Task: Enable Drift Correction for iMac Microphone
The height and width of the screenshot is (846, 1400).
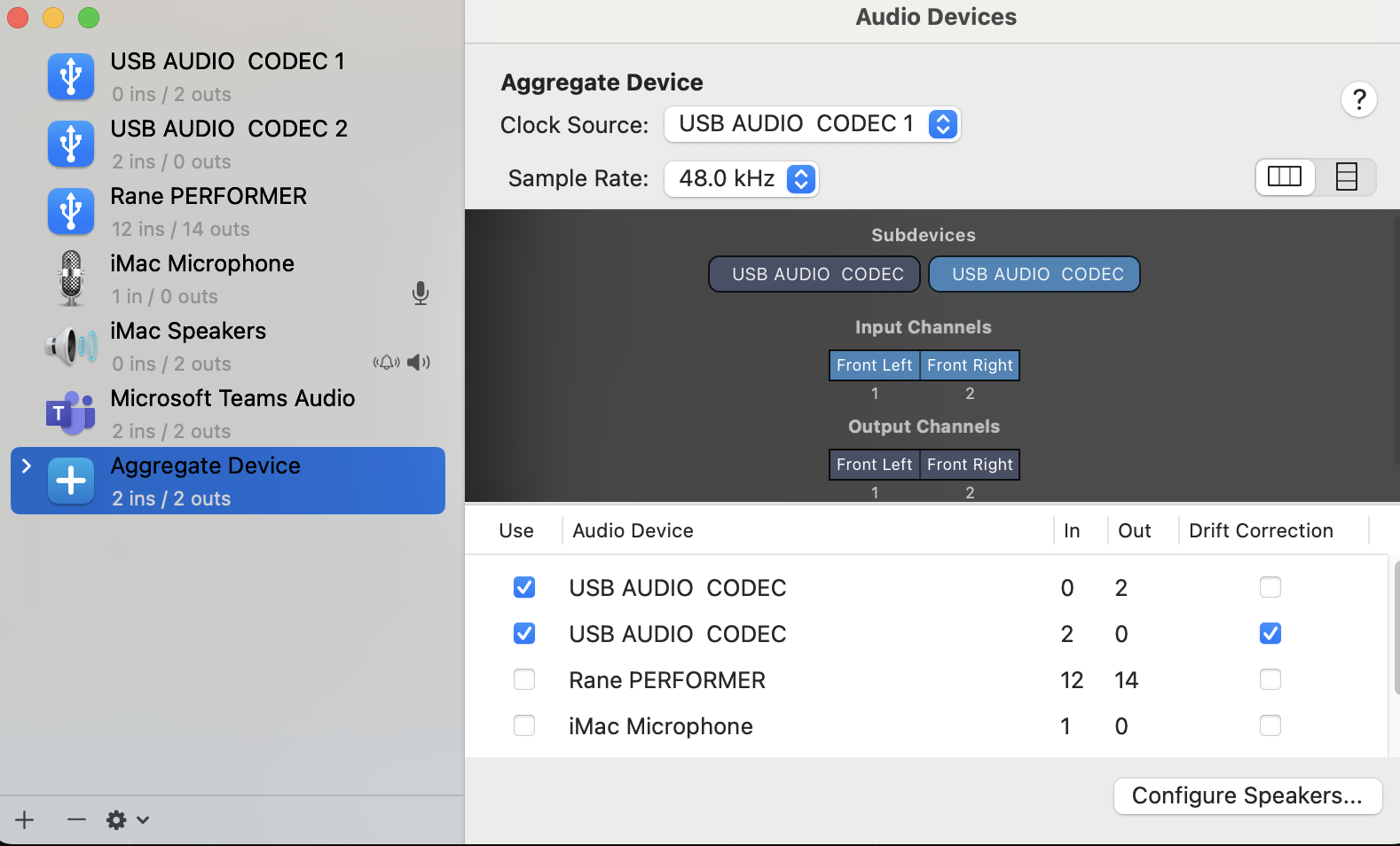Action: click(1270, 725)
